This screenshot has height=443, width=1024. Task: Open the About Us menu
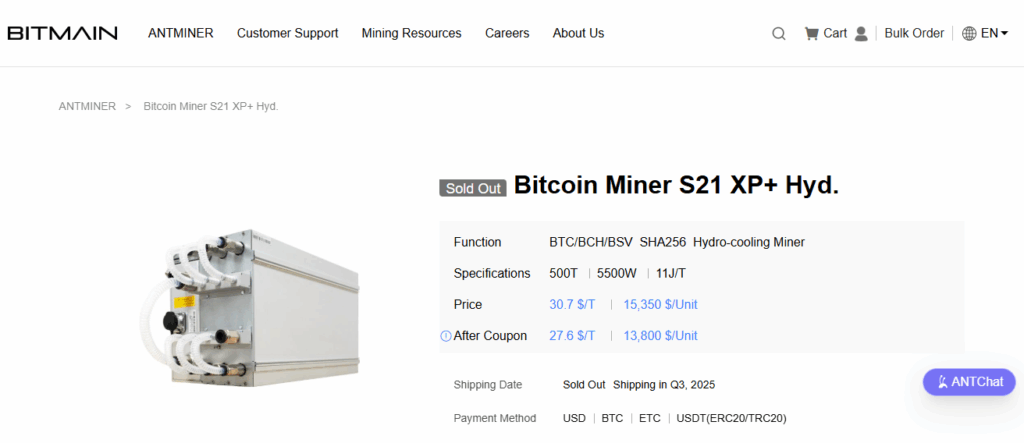(578, 33)
